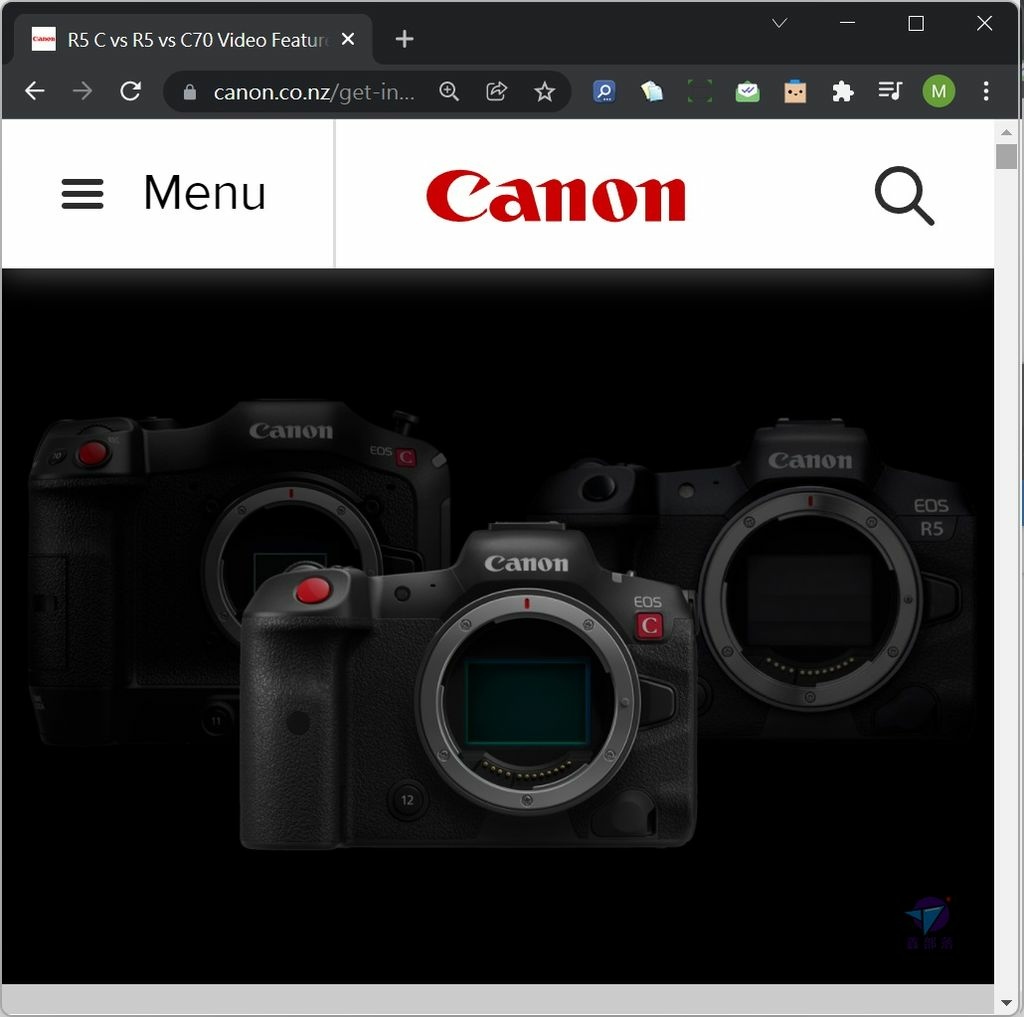Click the page scrollbar thumb

tap(1006, 157)
